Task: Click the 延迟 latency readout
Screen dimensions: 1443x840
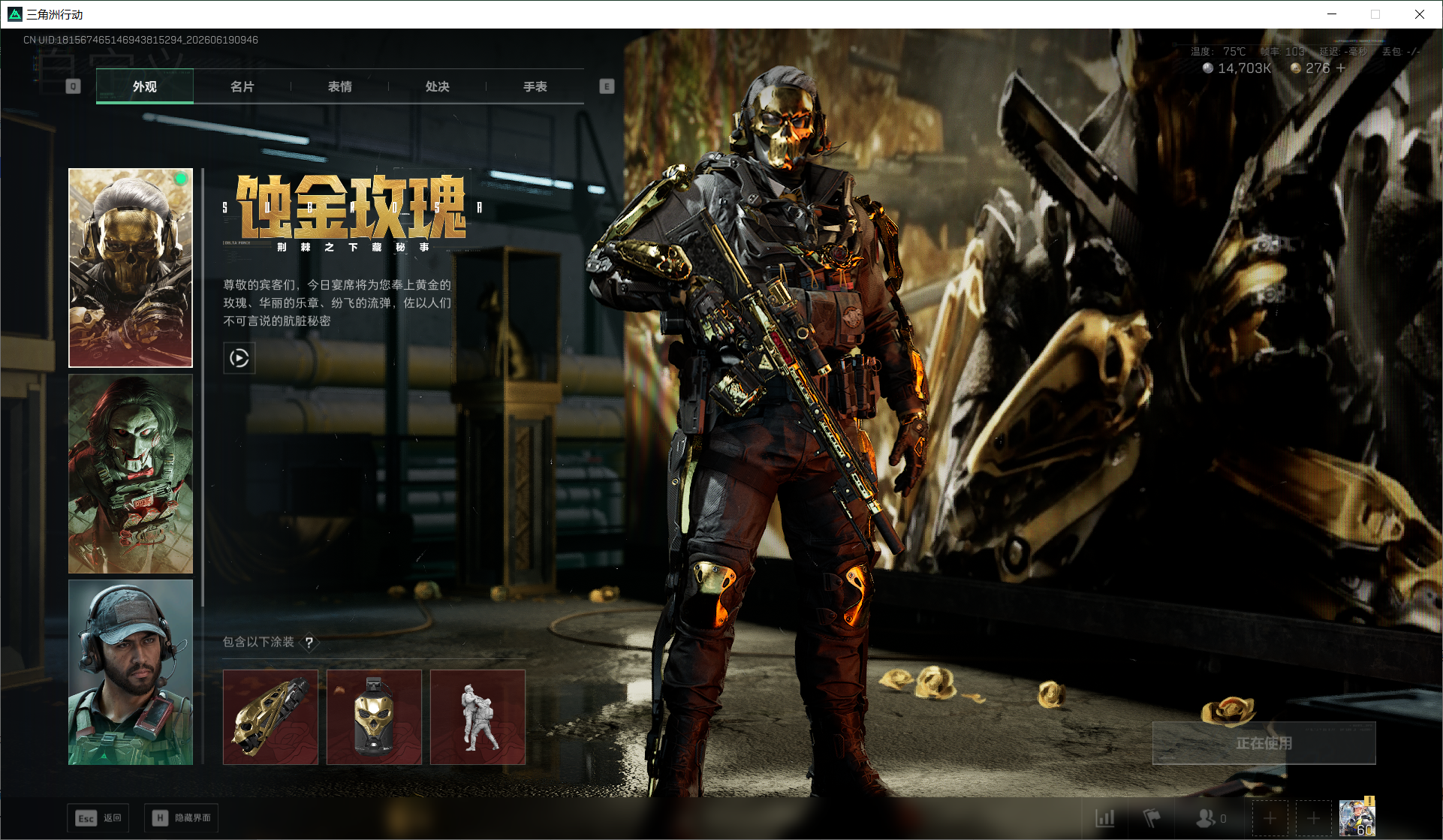Action: pos(1343,51)
